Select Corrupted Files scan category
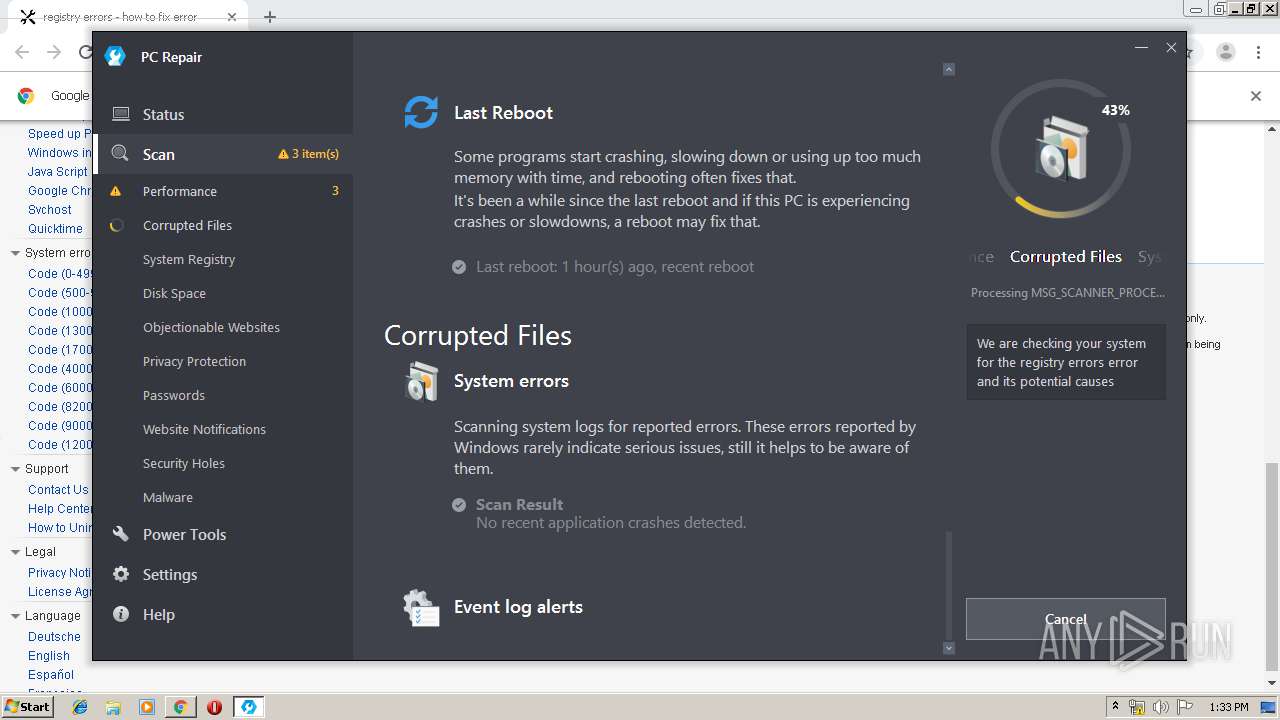Screen dimensions: 1280x720 (x=223, y=225)
